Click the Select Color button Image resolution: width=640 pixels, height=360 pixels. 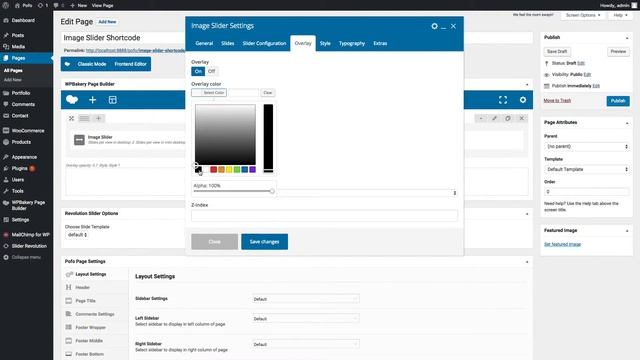pyautogui.click(x=209, y=93)
